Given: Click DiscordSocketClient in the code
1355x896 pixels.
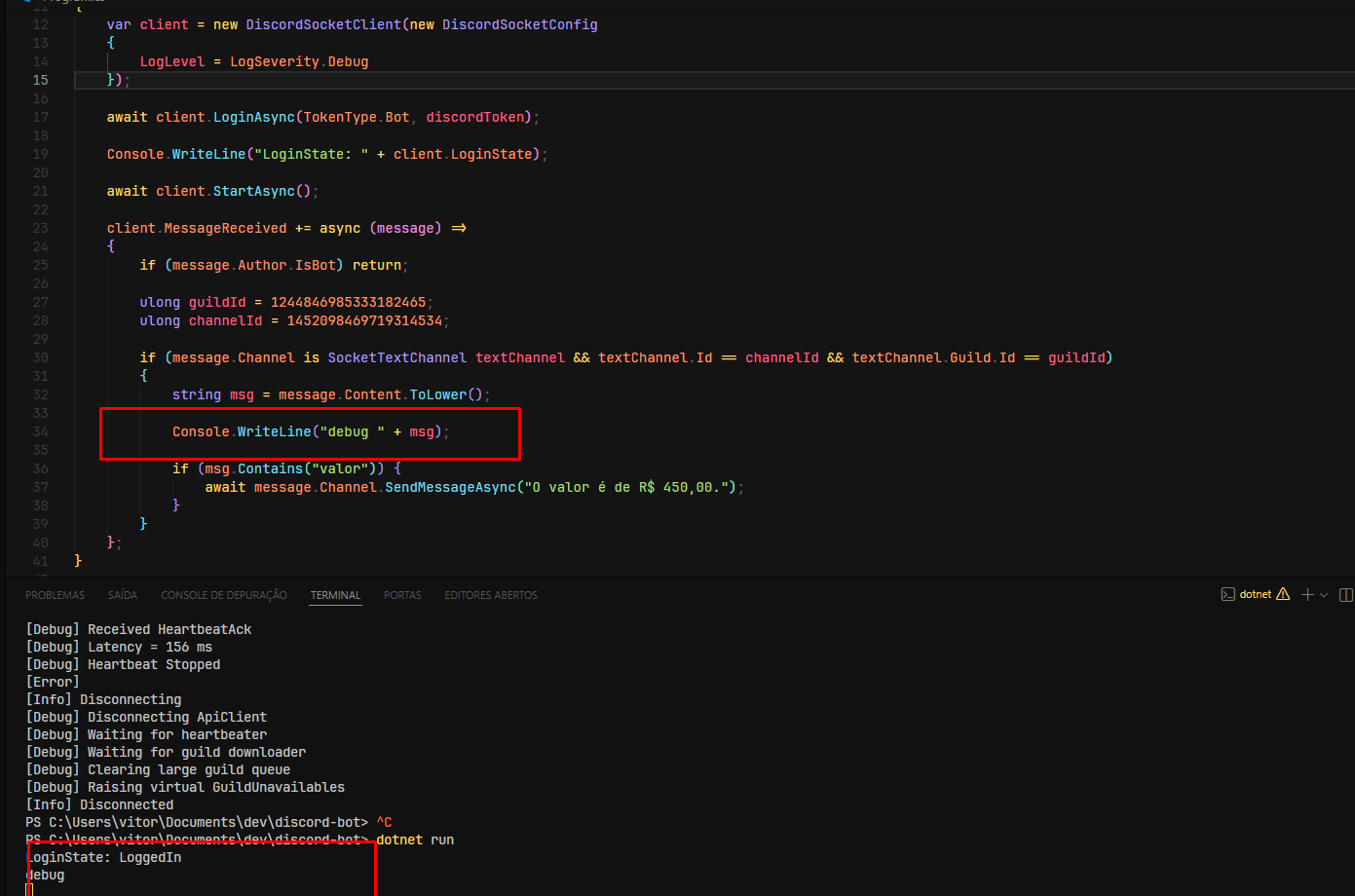Looking at the screenshot, I should click(x=323, y=24).
